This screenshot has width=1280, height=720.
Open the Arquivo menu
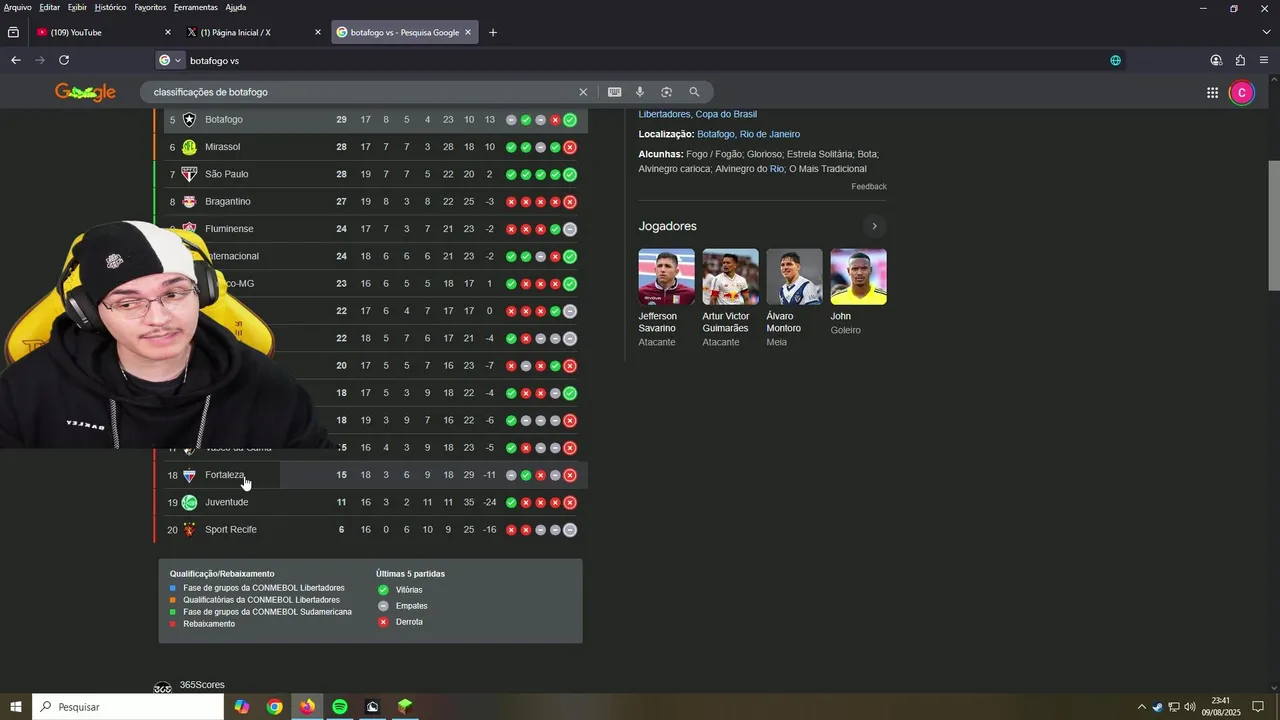click(18, 7)
